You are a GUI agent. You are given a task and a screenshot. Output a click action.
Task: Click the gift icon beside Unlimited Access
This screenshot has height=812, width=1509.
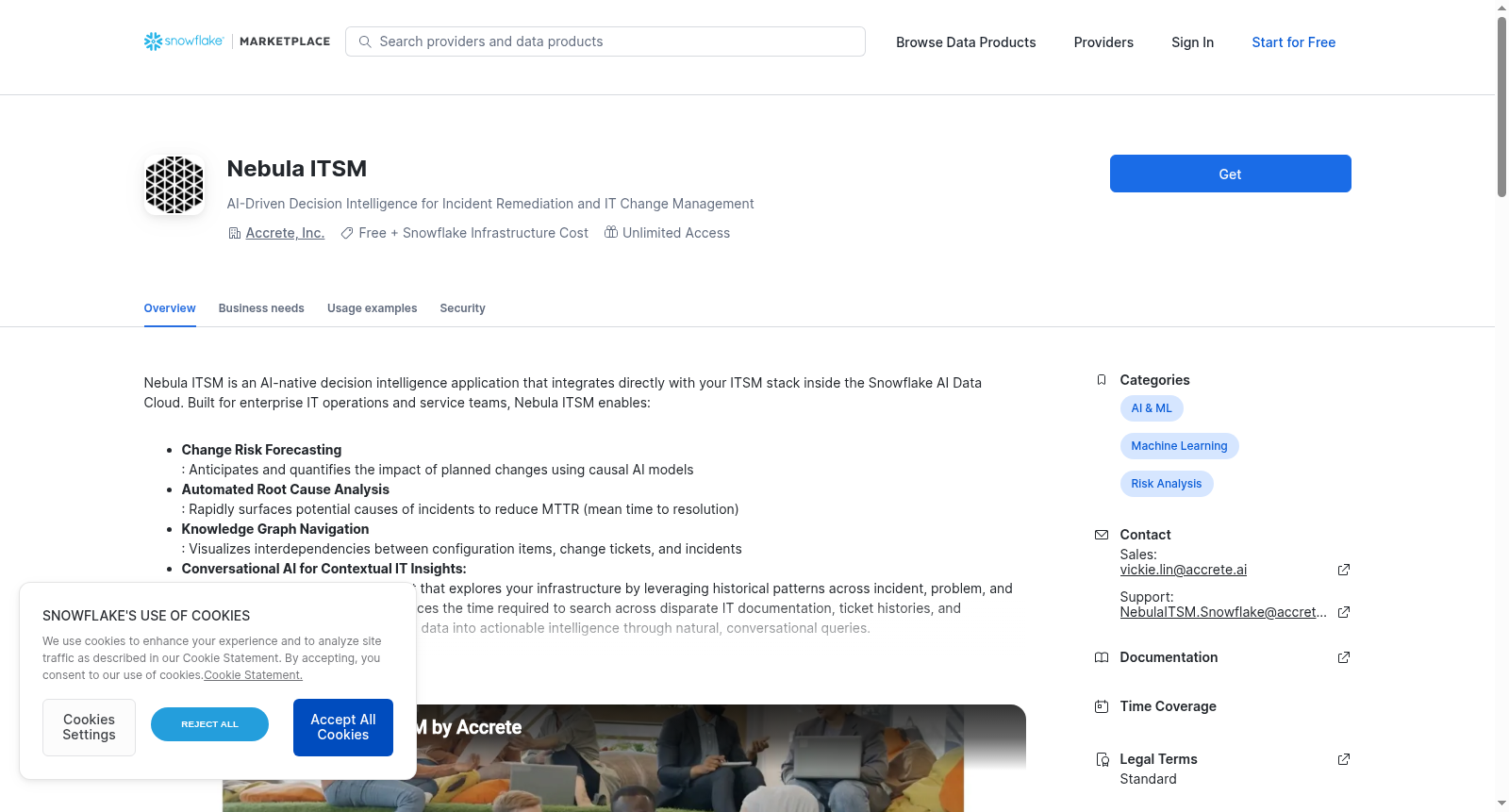pyautogui.click(x=611, y=232)
